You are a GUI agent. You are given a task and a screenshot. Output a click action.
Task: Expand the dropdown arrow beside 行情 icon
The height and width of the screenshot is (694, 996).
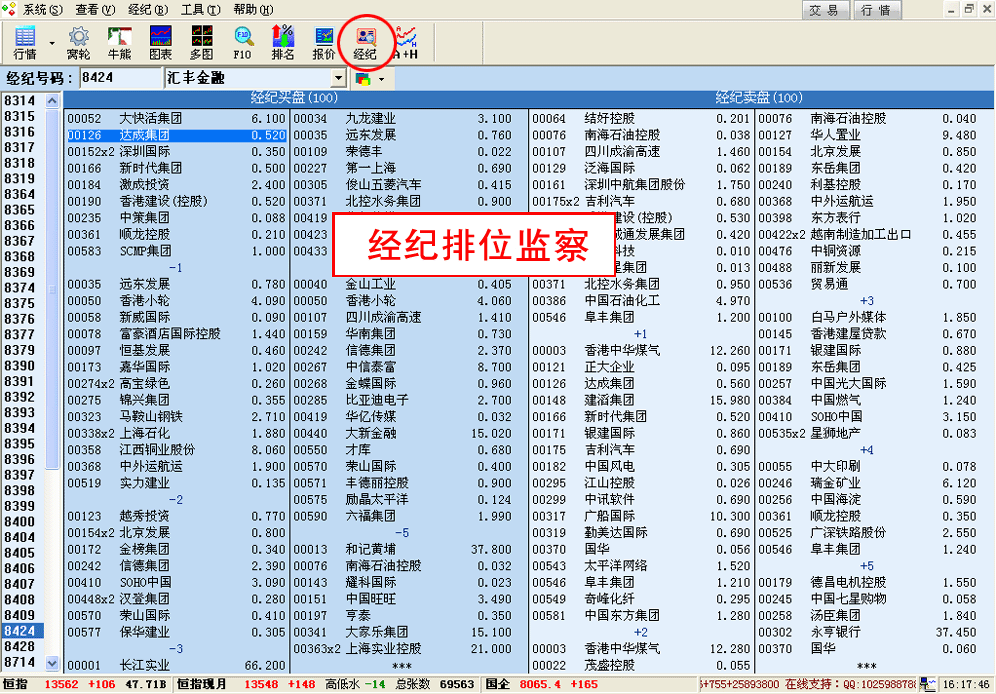click(51, 44)
